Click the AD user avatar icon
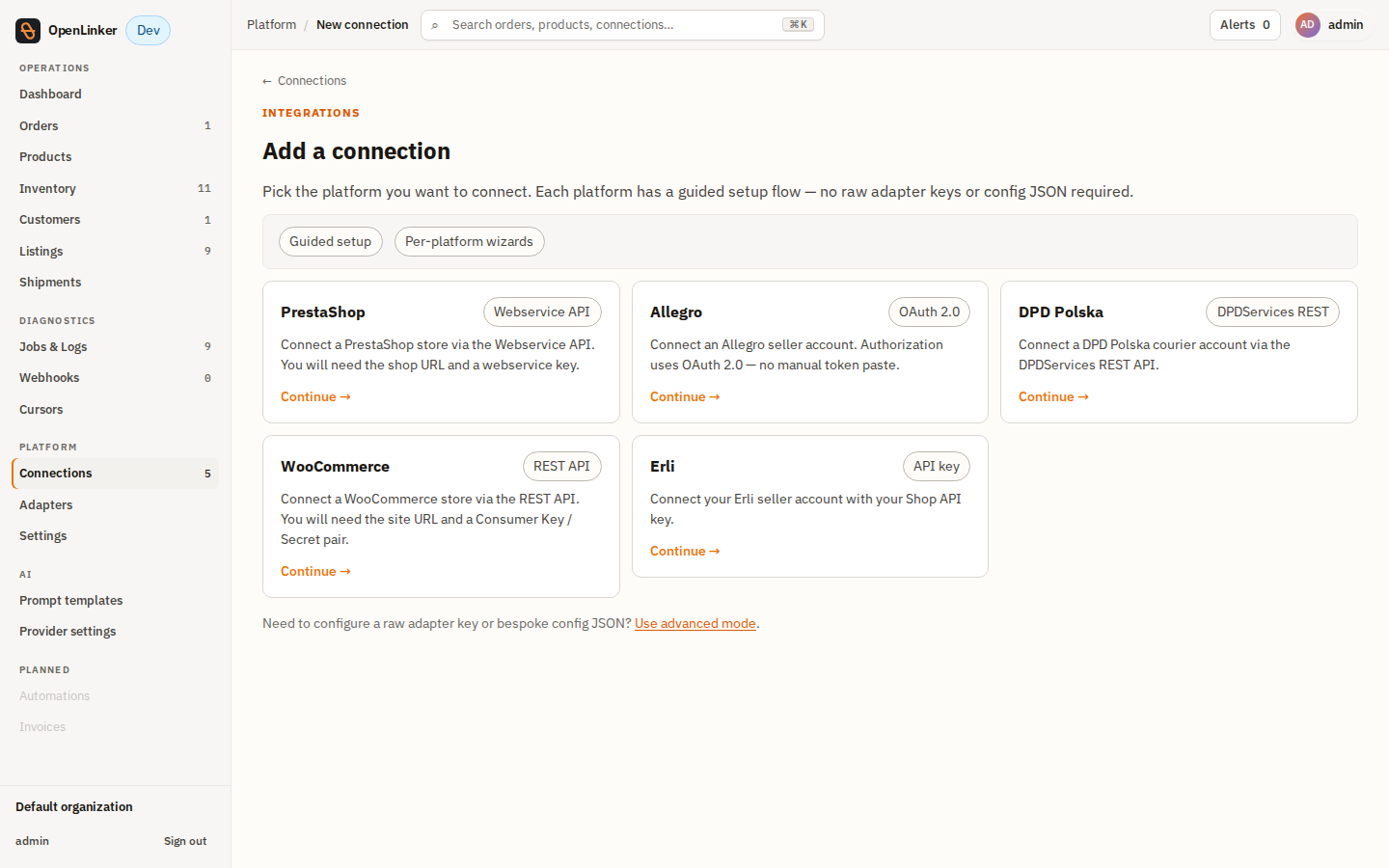Image resolution: width=1389 pixels, height=868 pixels. [1307, 25]
